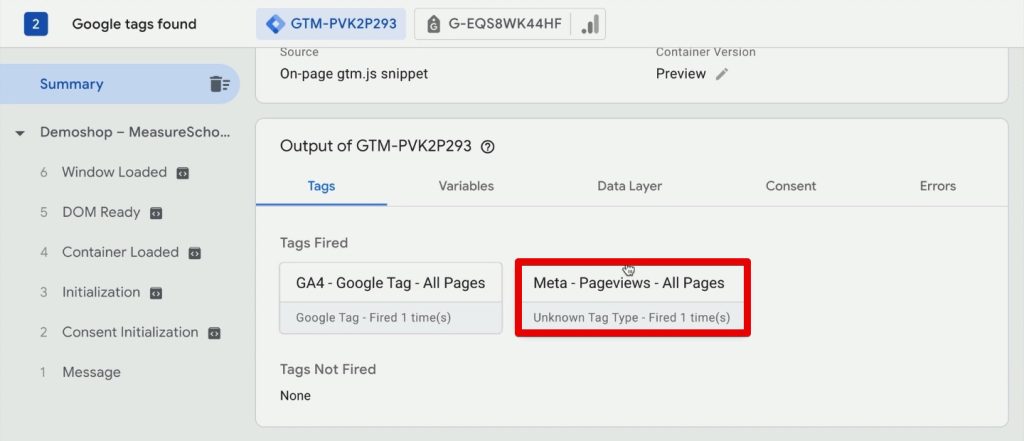
Task: Click the bar chart icon beside G-EQS8WK44HF
Action: click(590, 24)
